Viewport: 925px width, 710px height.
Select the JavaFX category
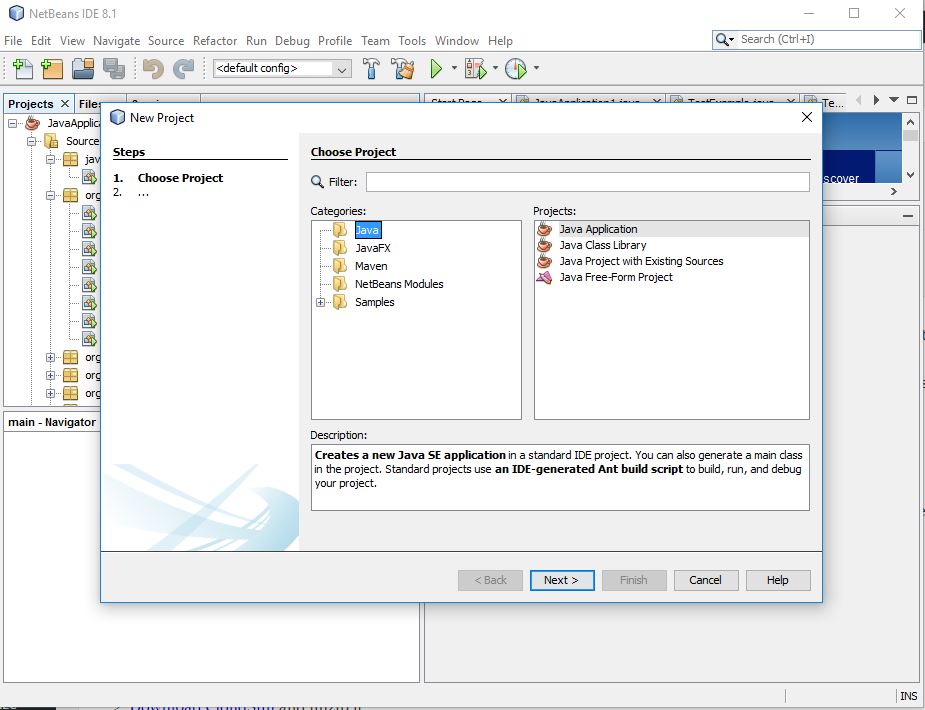(x=373, y=248)
